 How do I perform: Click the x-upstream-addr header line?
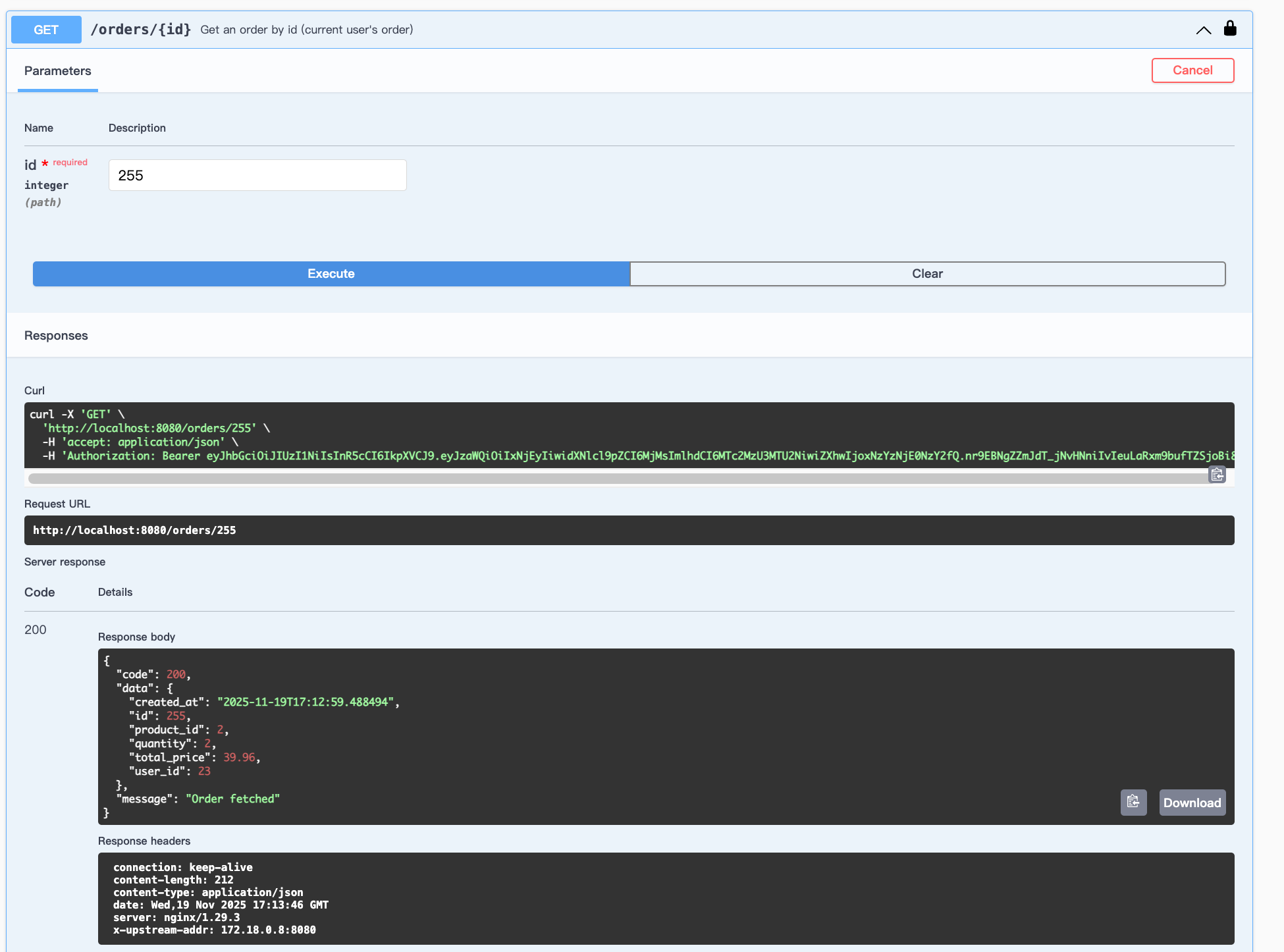(x=215, y=930)
